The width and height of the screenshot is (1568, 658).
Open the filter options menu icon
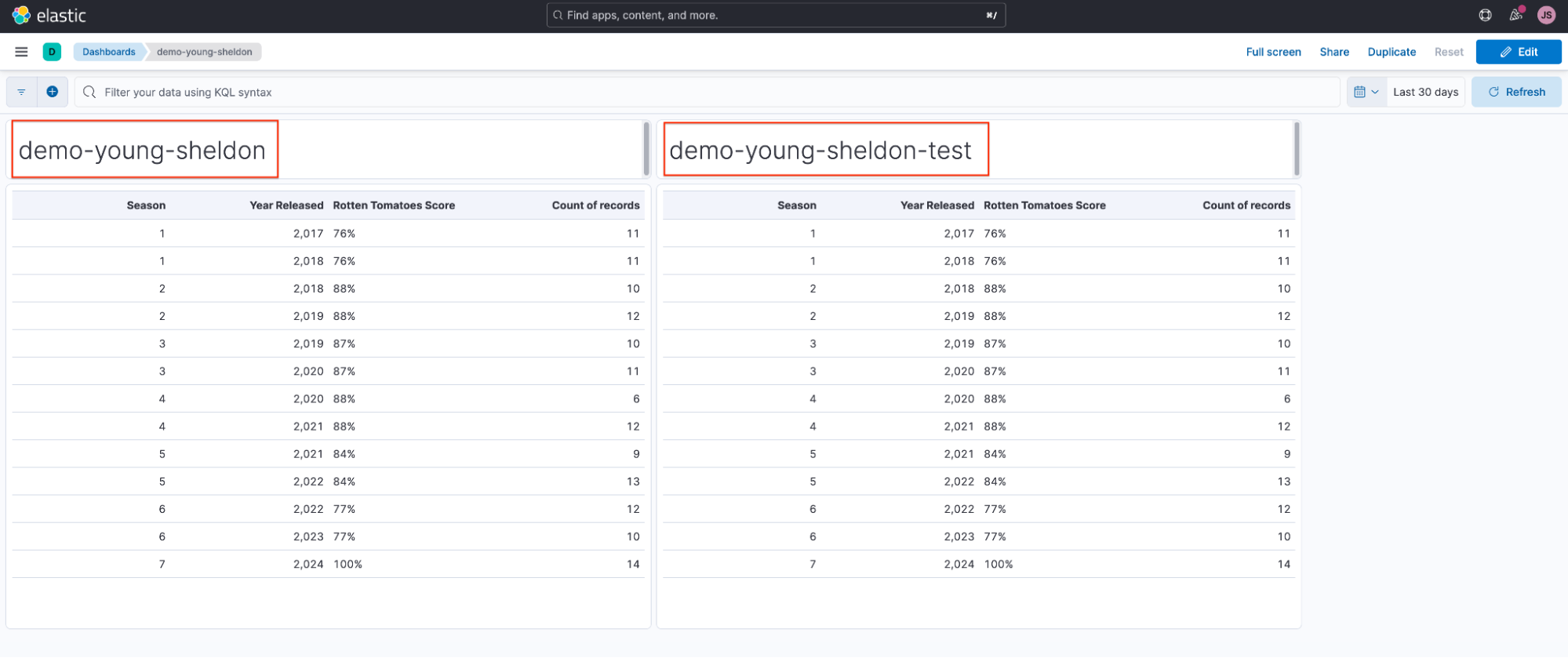21,92
